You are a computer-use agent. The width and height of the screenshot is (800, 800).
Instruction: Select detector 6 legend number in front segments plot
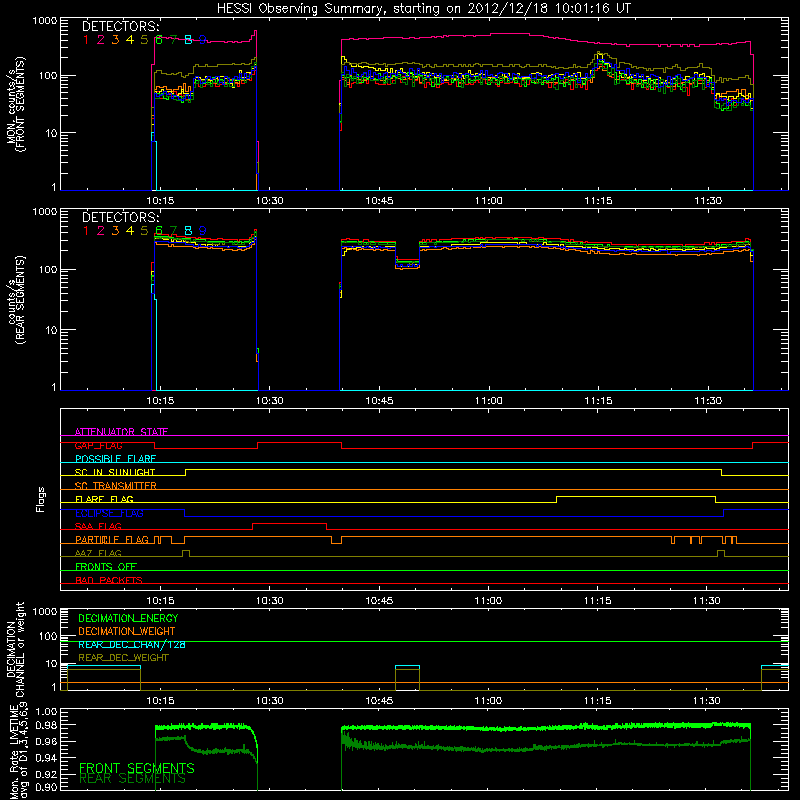tap(159, 40)
